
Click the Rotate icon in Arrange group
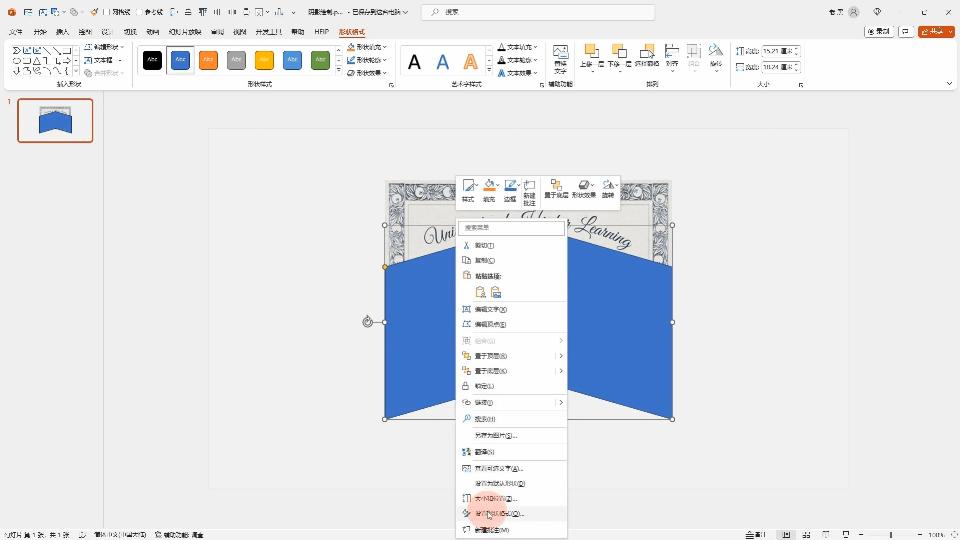715,57
